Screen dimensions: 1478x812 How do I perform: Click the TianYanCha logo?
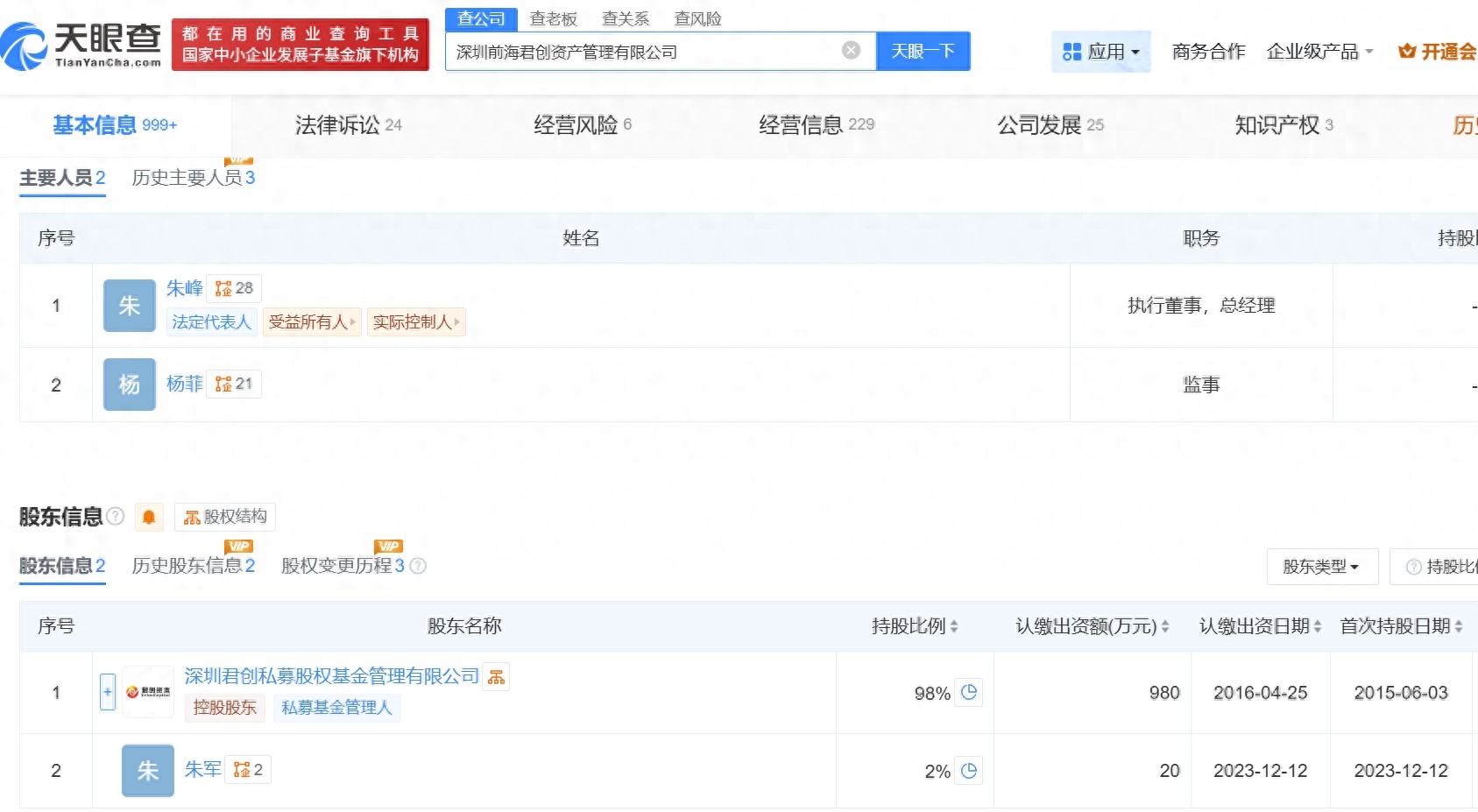pyautogui.click(x=81, y=46)
